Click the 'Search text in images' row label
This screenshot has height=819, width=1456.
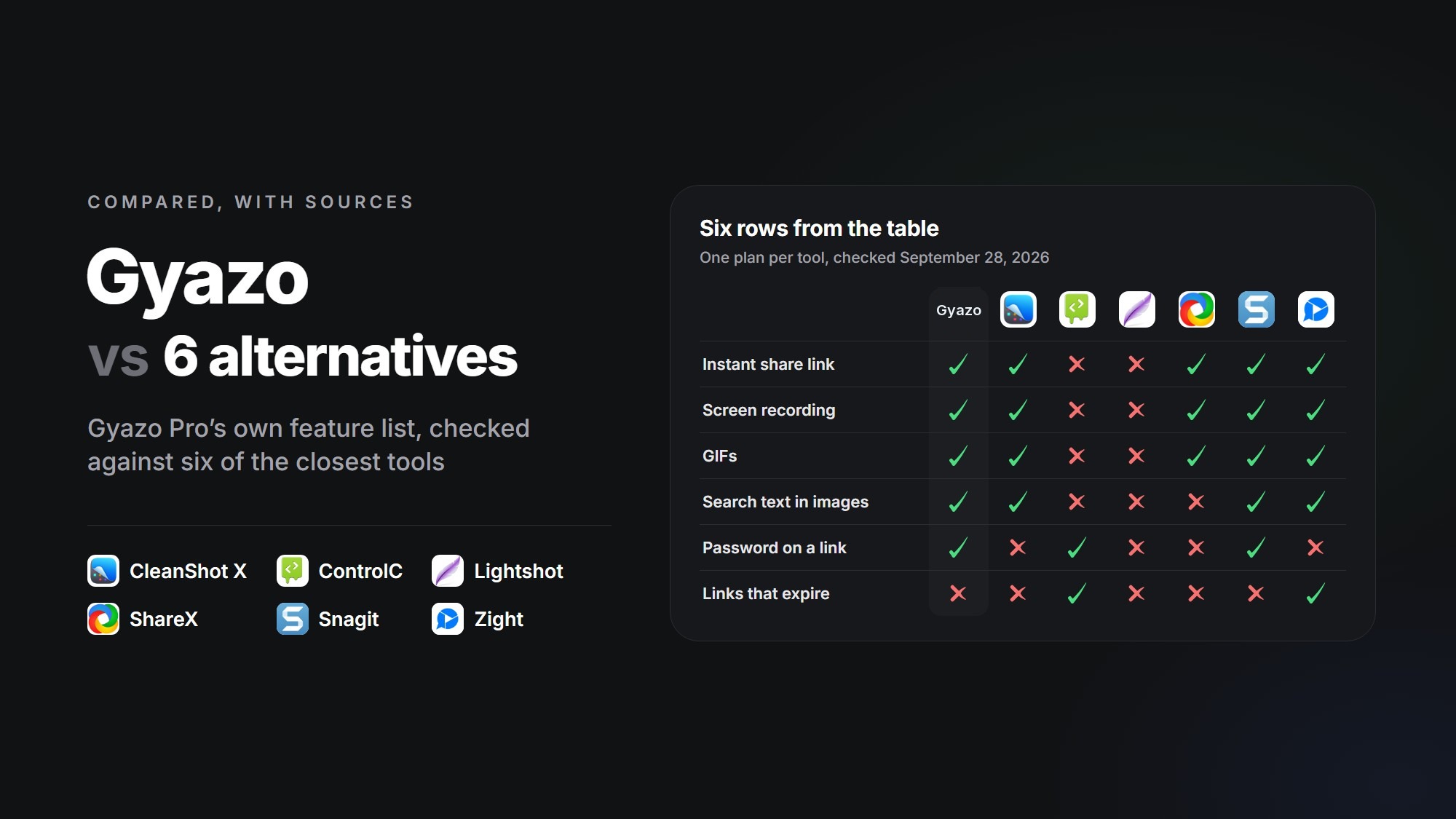click(x=786, y=502)
